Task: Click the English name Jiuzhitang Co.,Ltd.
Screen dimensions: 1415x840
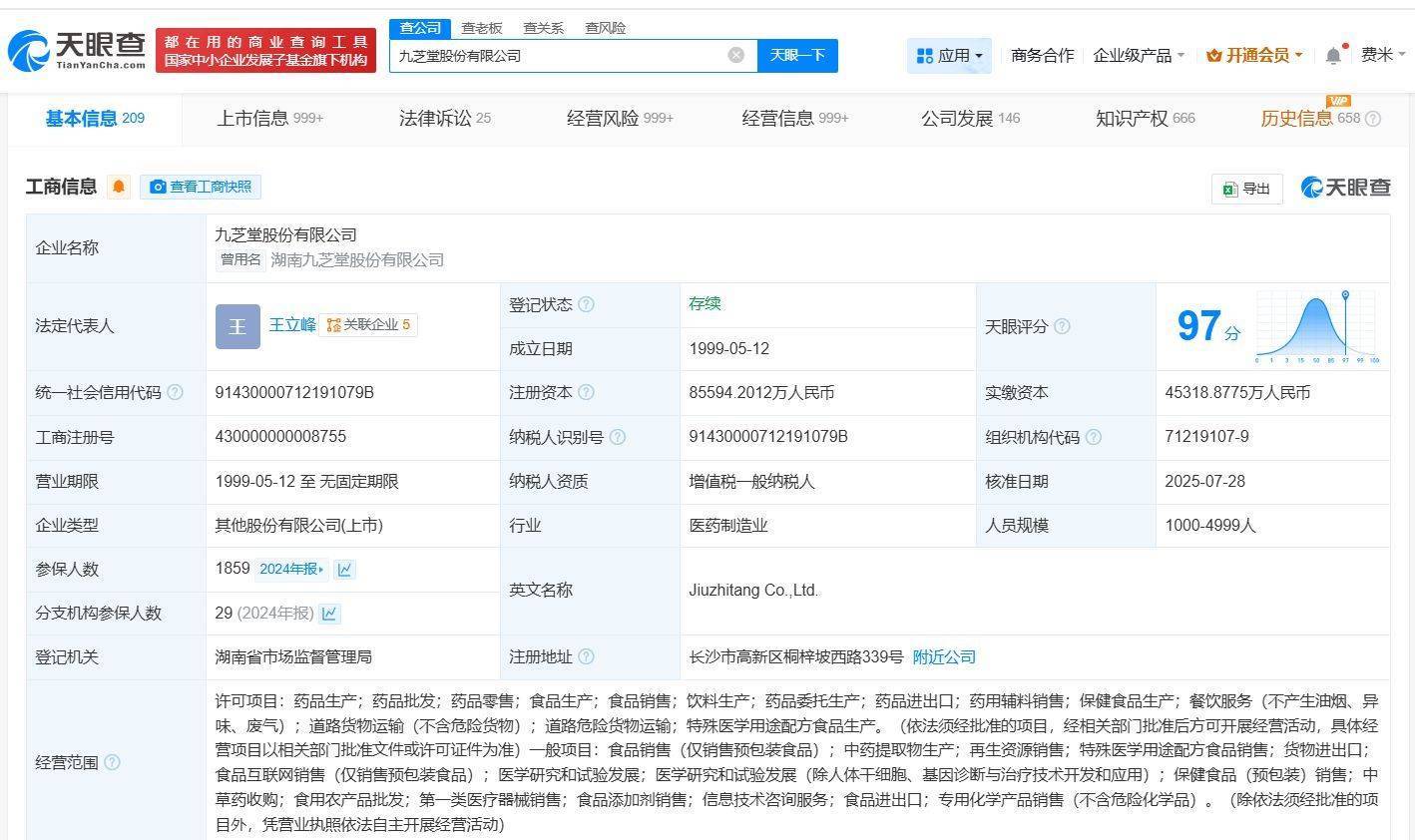Action: coord(753,591)
